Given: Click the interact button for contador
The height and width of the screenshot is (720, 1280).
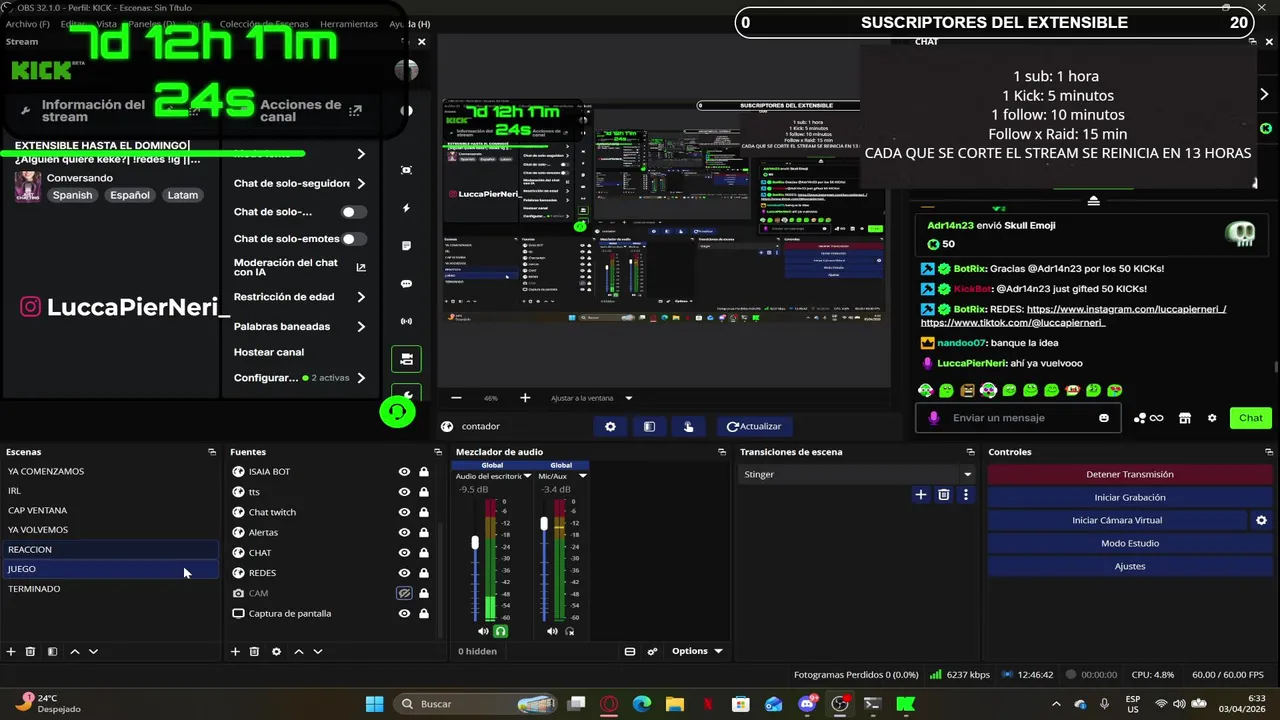Looking at the screenshot, I should coord(688,426).
